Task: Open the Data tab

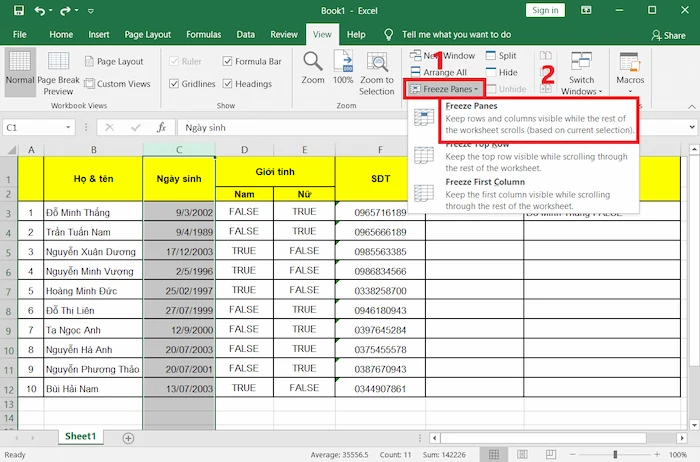Action: pyautogui.click(x=246, y=34)
